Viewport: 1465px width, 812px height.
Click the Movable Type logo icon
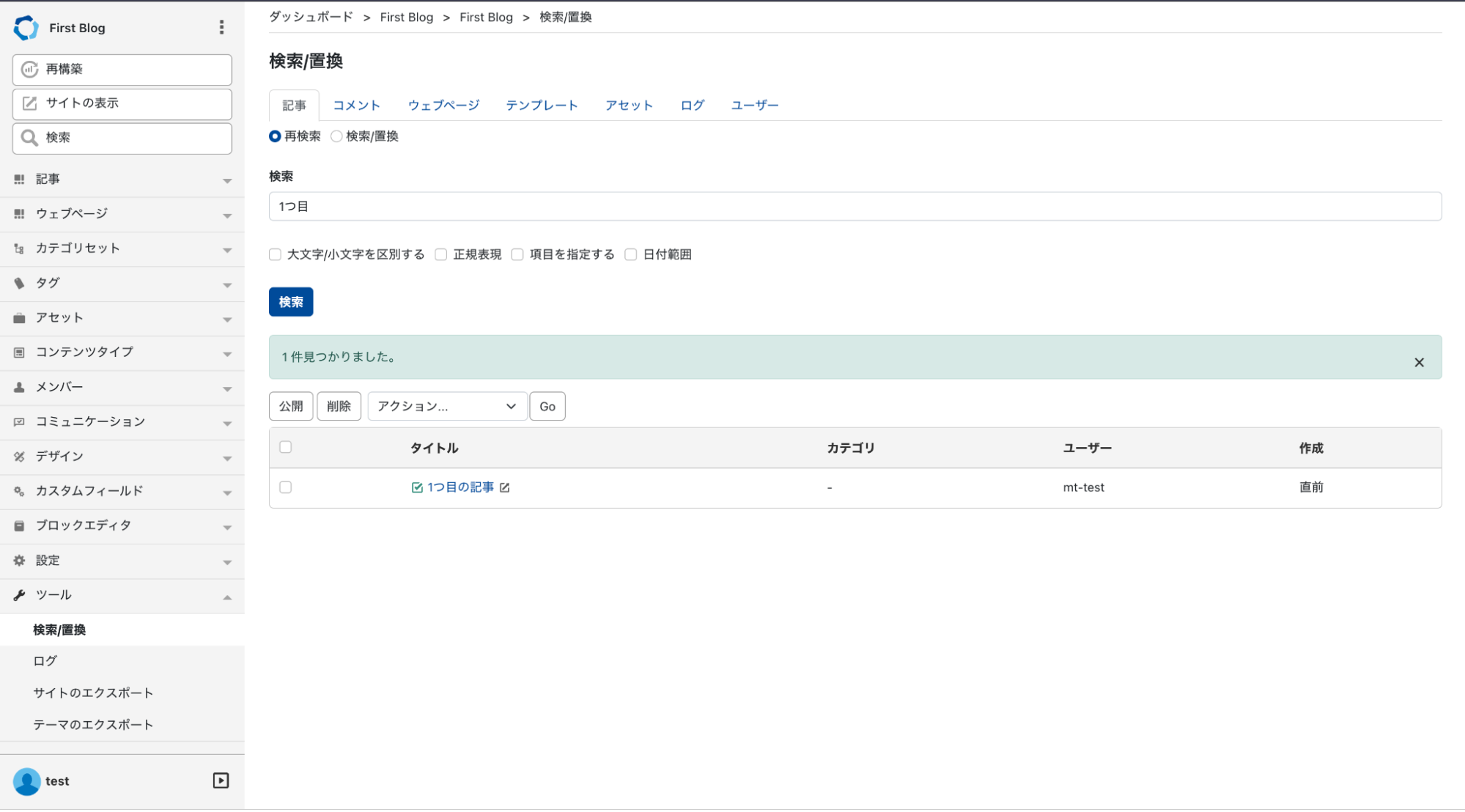click(26, 28)
